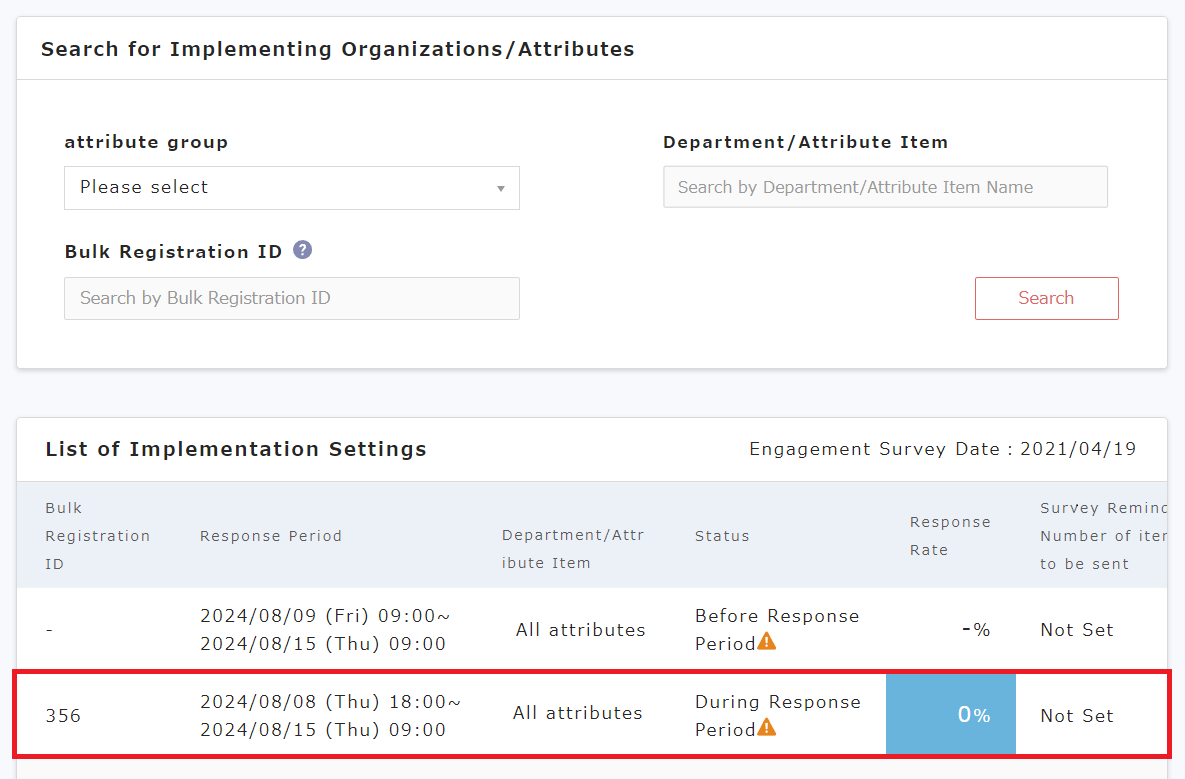
Task: Click All attributes in the first row
Action: click(580, 630)
